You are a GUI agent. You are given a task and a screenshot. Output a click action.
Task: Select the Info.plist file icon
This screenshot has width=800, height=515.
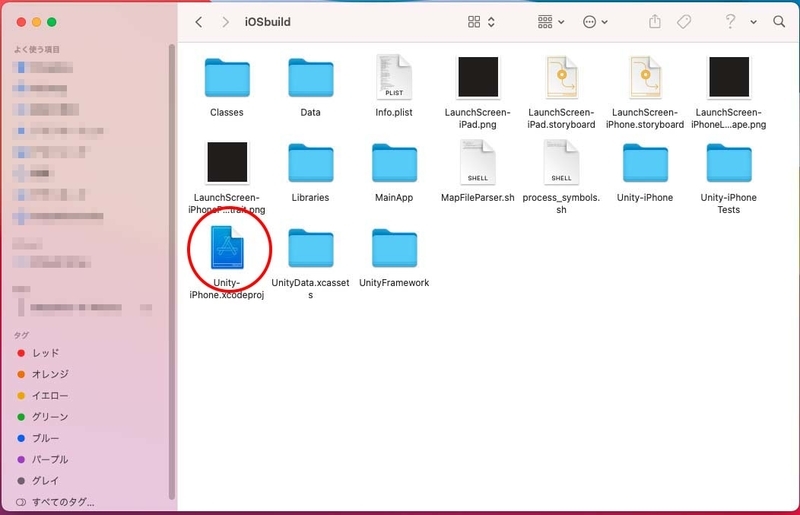pyautogui.click(x=394, y=77)
